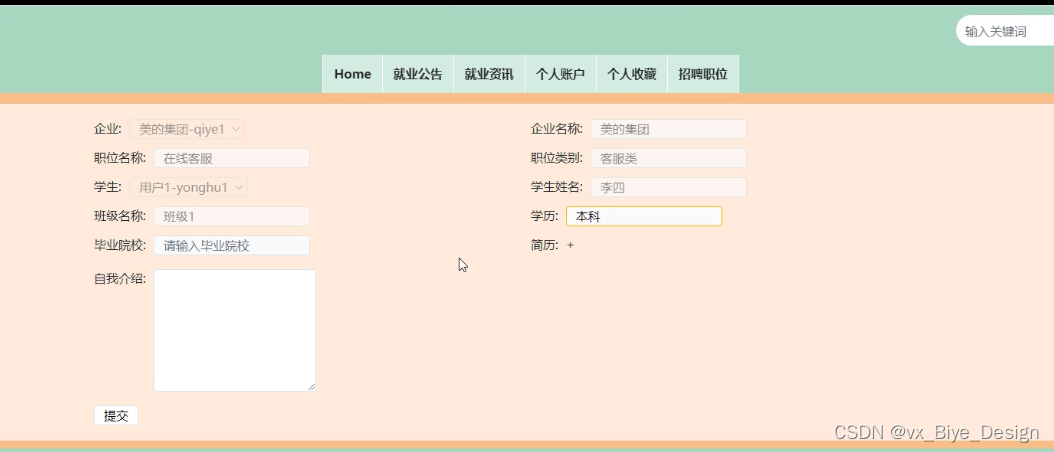This screenshot has width=1054, height=452.
Task: Open the 就业资讯 menu item
Action: [489, 74]
